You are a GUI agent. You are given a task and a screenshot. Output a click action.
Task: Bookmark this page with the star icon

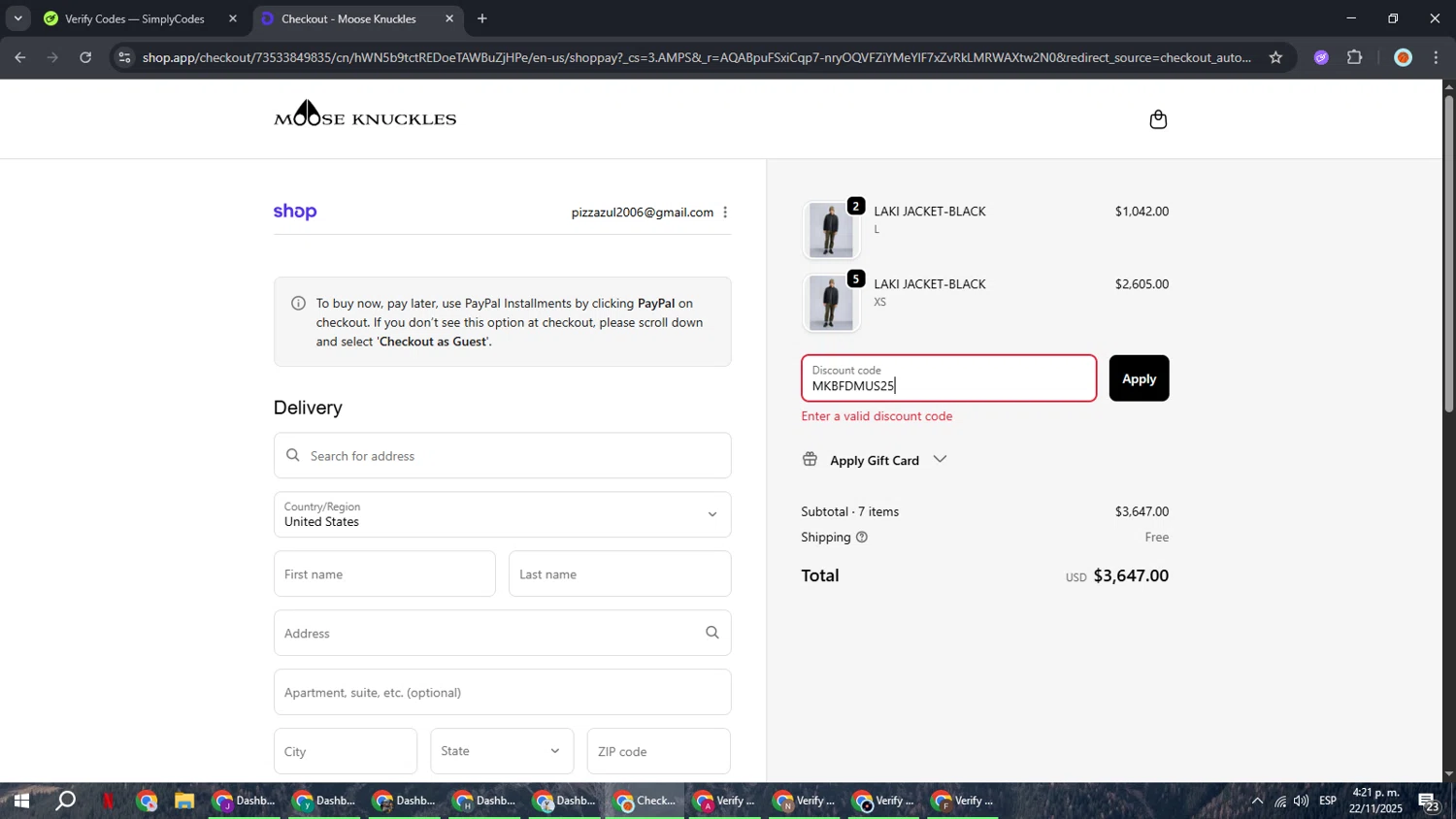(1275, 57)
